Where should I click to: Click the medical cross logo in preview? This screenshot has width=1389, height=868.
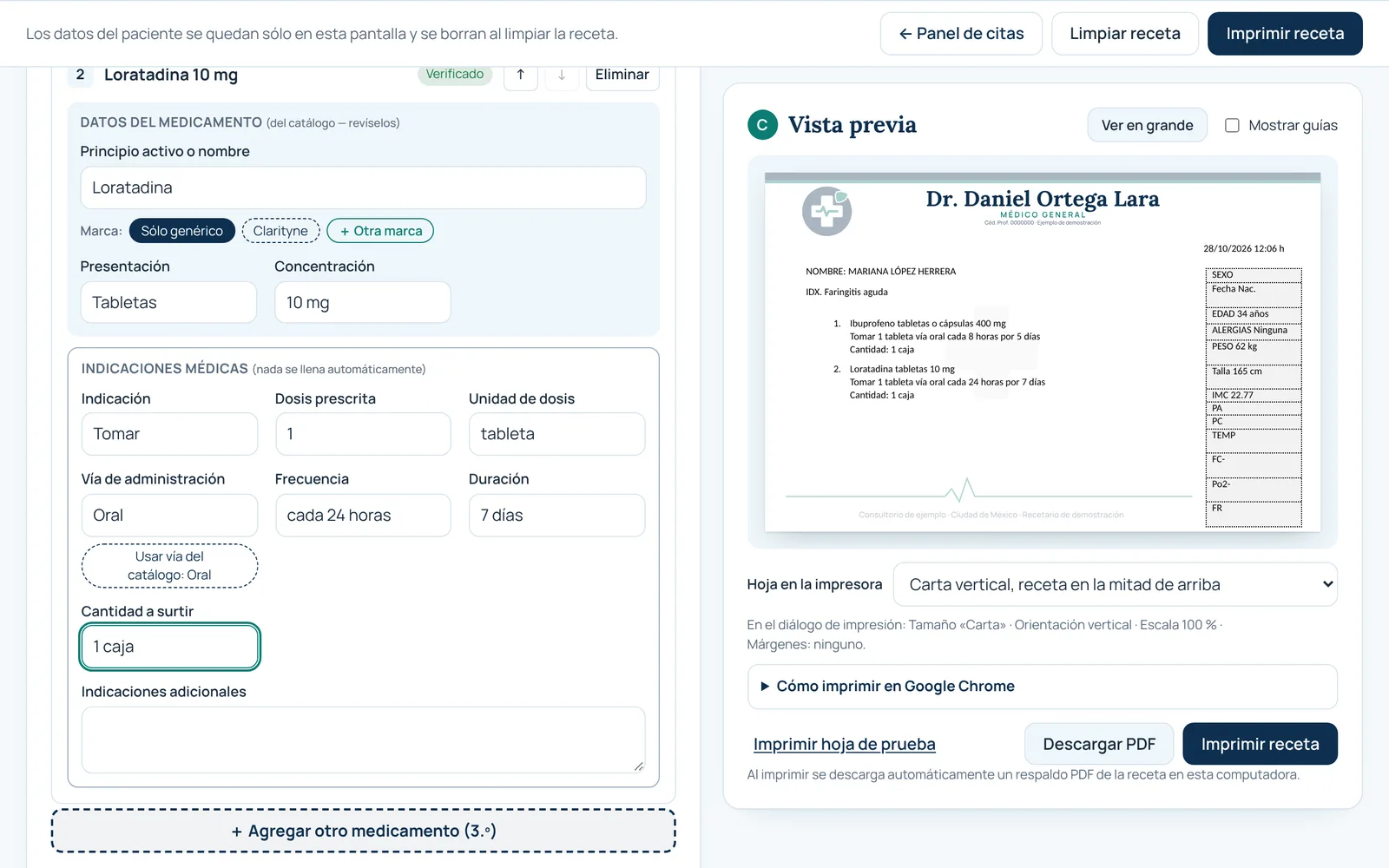826,211
